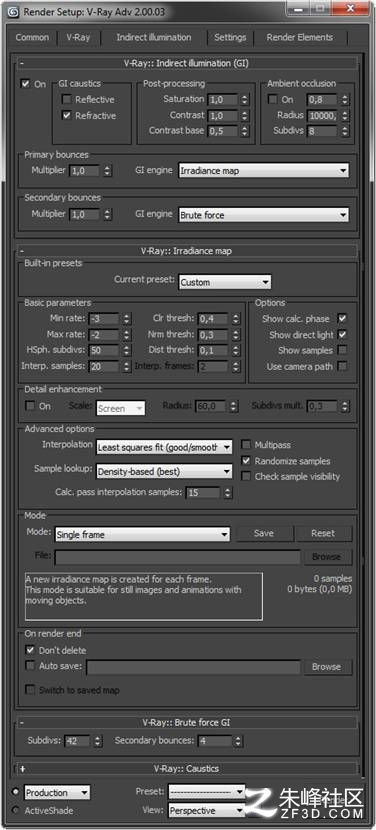
Task: Select the ActiveShade radio button
Action: [x=15, y=810]
